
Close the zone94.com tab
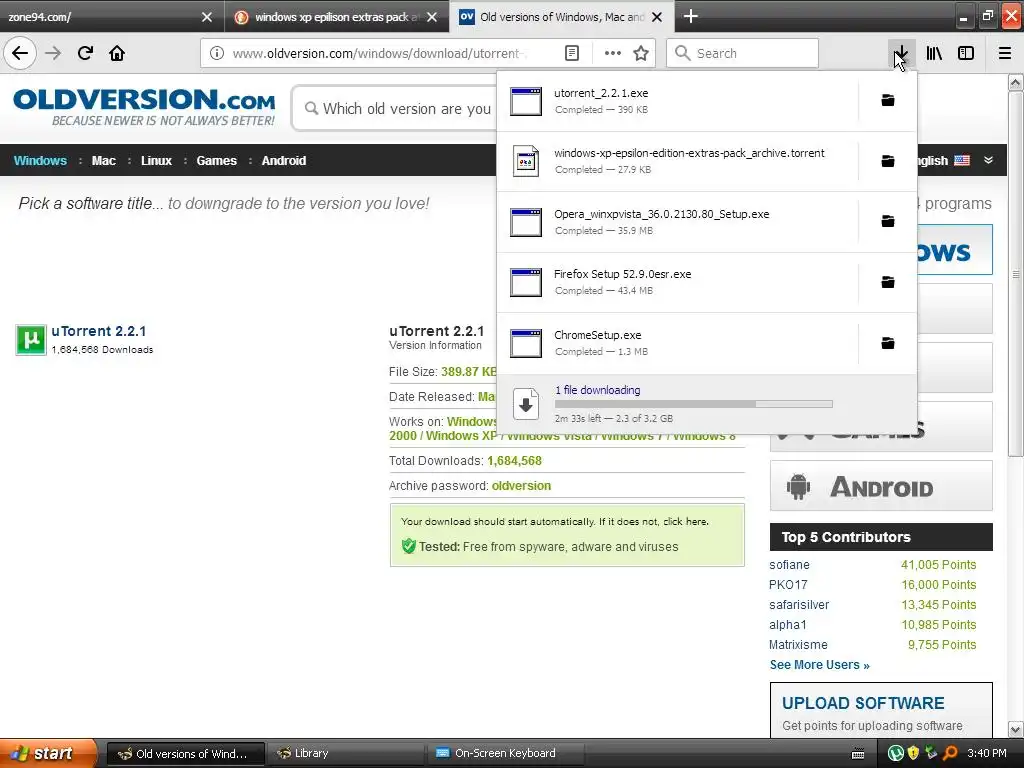tap(206, 17)
